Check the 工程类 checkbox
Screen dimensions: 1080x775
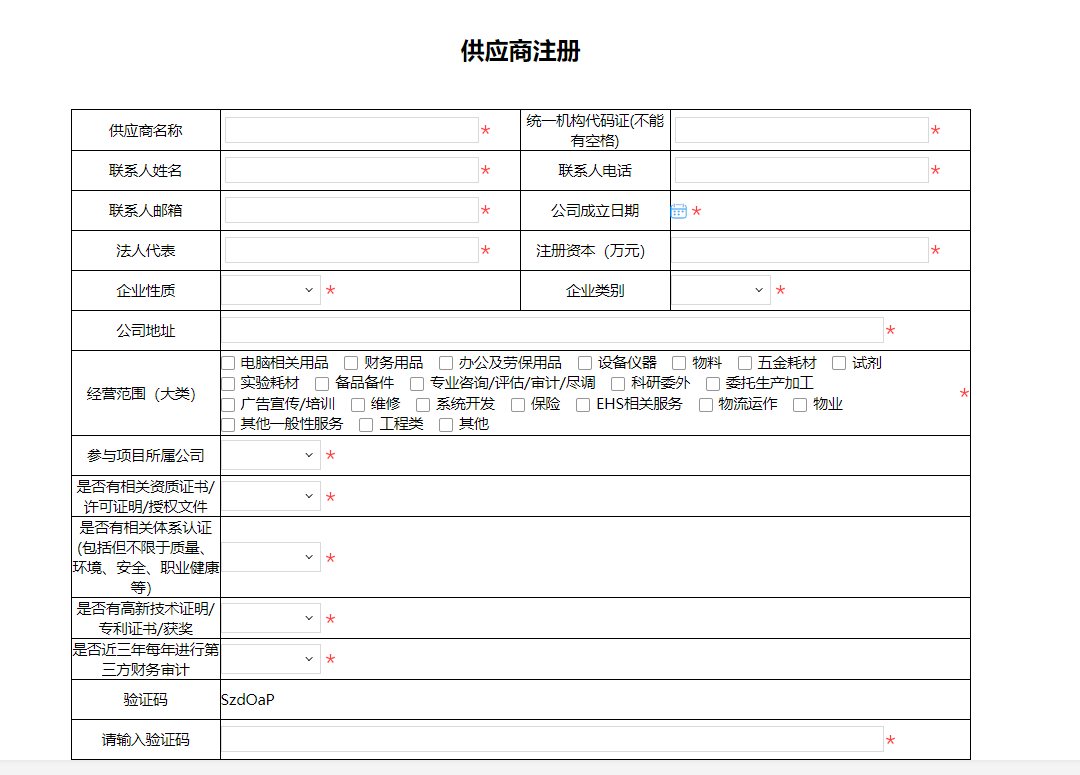coord(366,425)
